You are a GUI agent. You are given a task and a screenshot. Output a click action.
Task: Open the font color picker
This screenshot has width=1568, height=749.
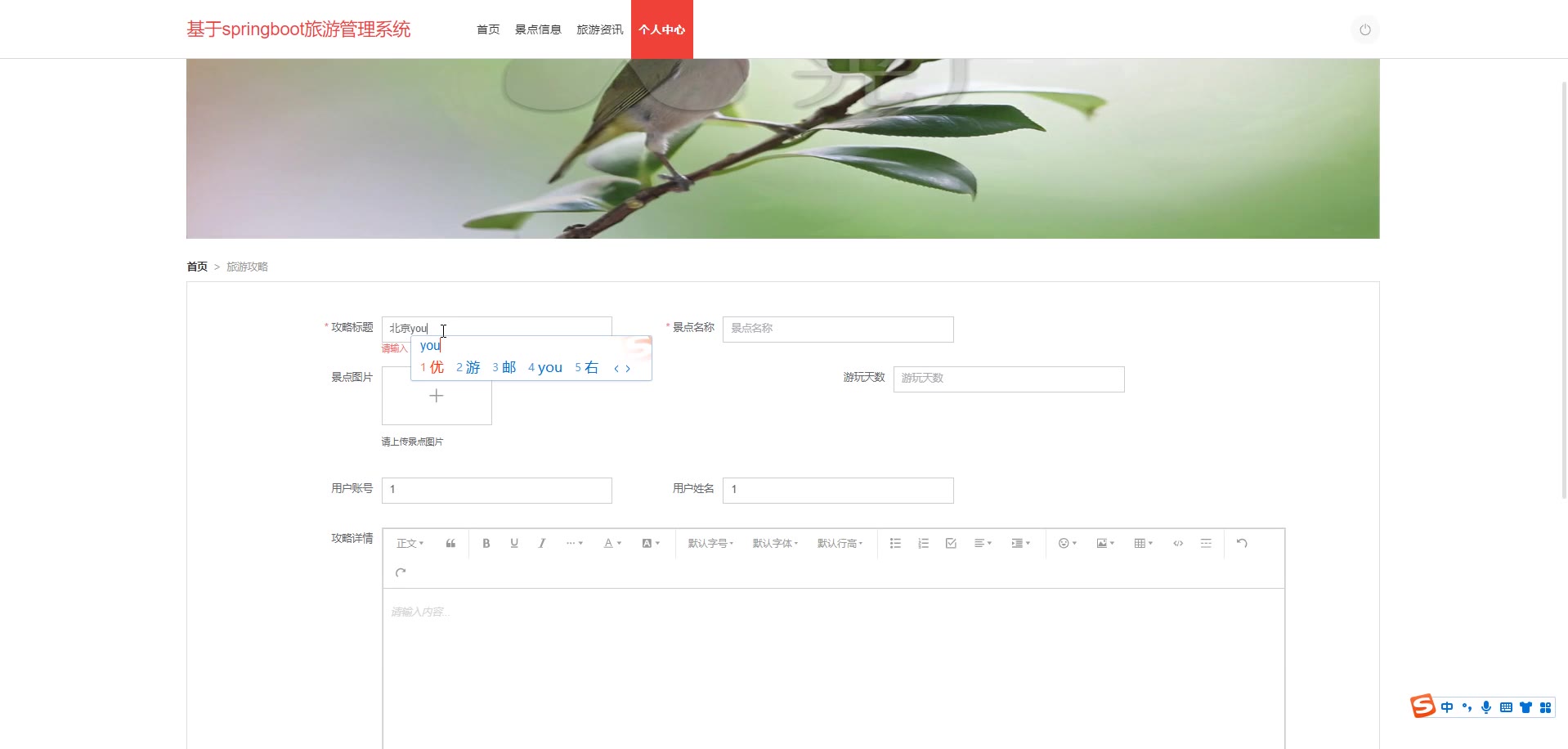(612, 544)
